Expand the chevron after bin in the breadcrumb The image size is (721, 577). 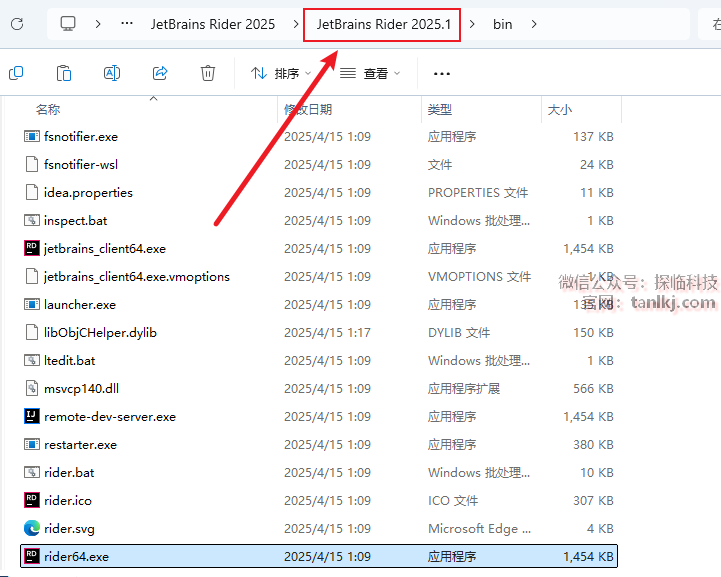[535, 24]
